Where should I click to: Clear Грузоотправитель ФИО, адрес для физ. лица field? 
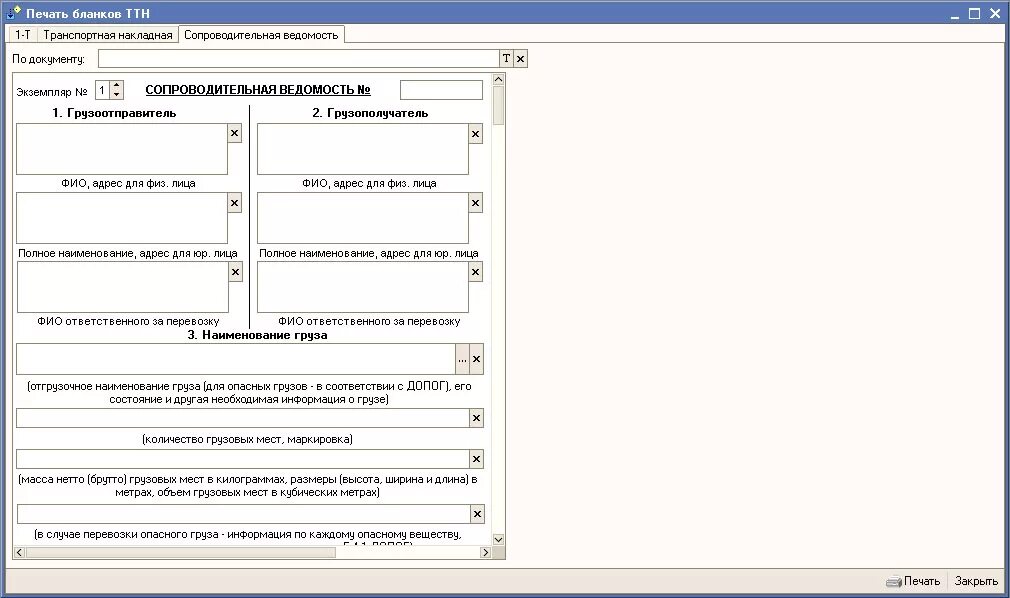[234, 133]
